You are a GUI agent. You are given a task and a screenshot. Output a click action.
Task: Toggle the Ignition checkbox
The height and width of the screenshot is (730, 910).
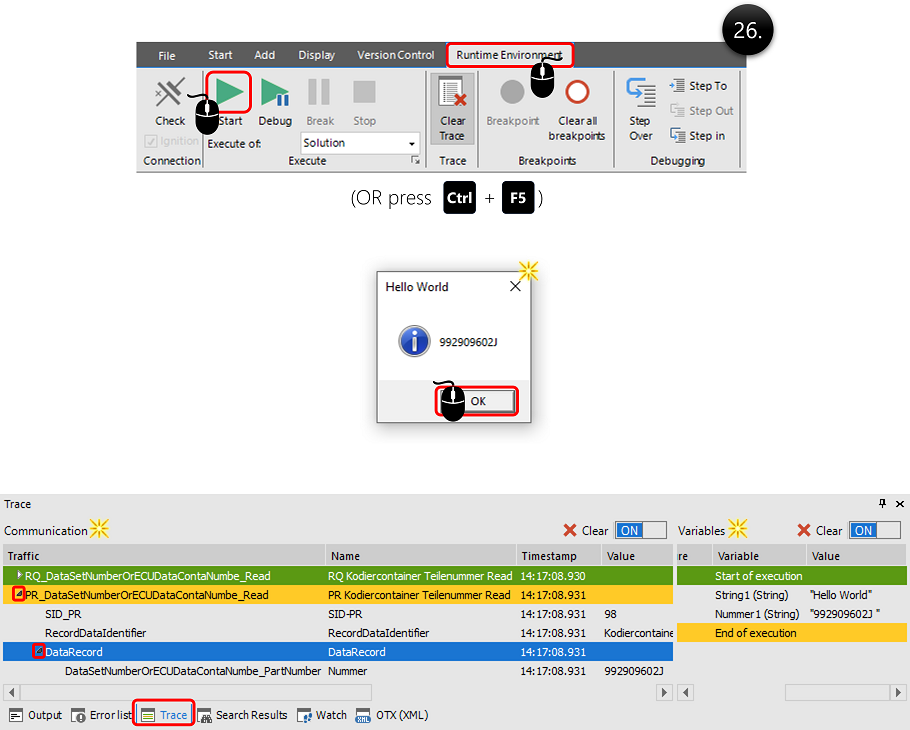click(x=152, y=141)
